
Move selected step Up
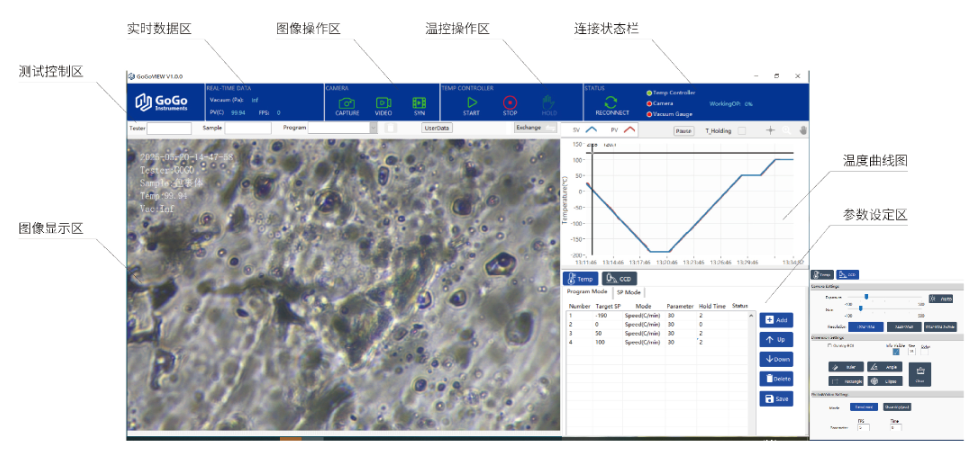click(775, 340)
